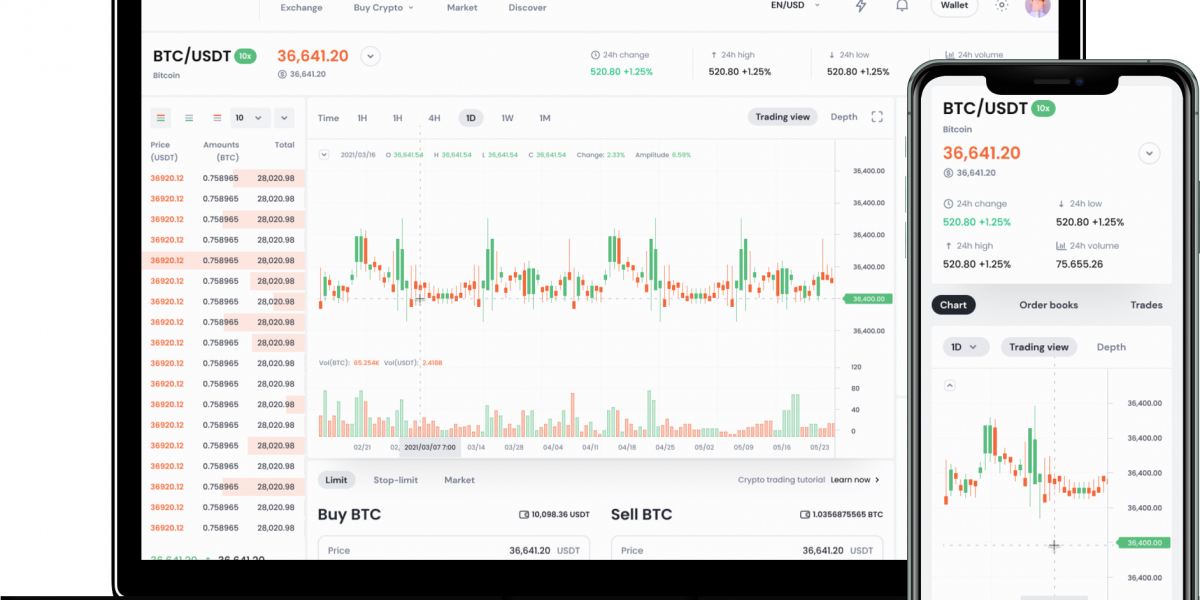Screen dimensions: 1200x600
Task: Open the 1D interval dropdown on phone
Action: point(965,347)
